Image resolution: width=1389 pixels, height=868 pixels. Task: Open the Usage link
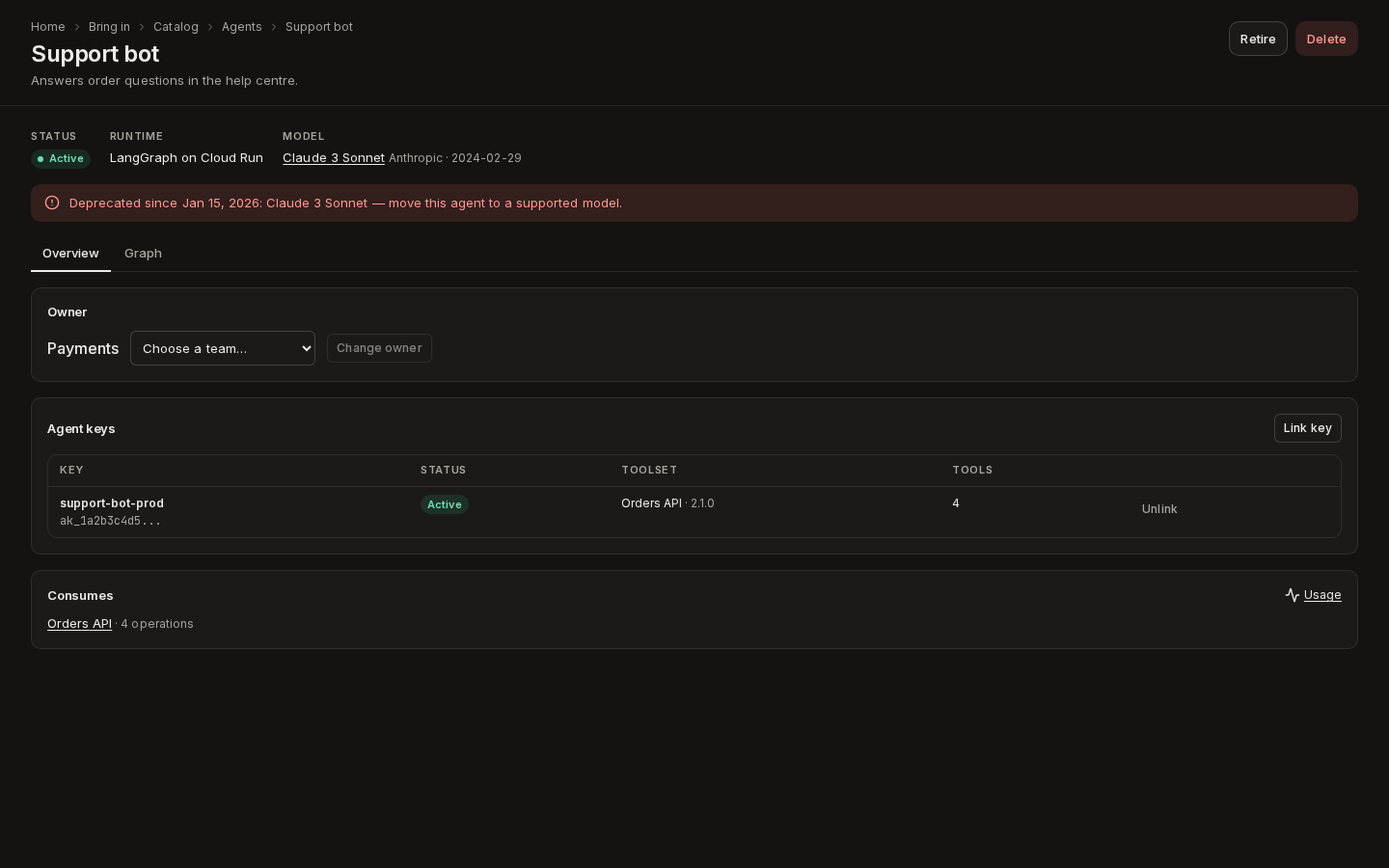[x=1322, y=595]
